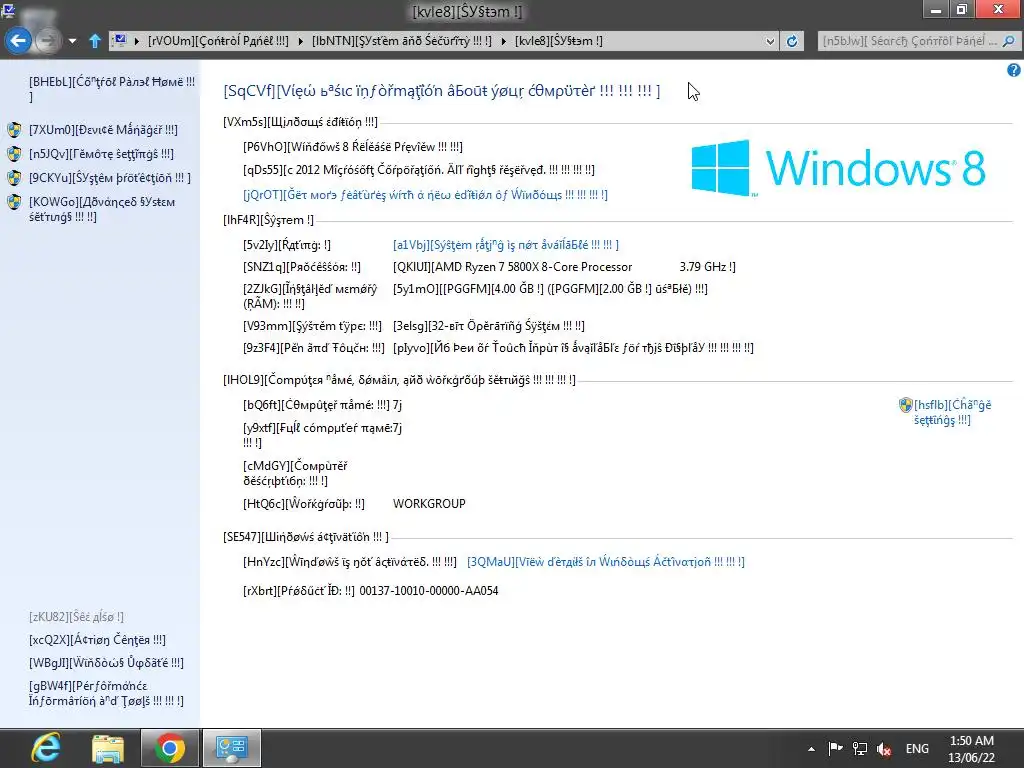Open System protection link
Image resolution: width=1024 pixels, height=768 pixels.
pyautogui.click(x=110, y=178)
